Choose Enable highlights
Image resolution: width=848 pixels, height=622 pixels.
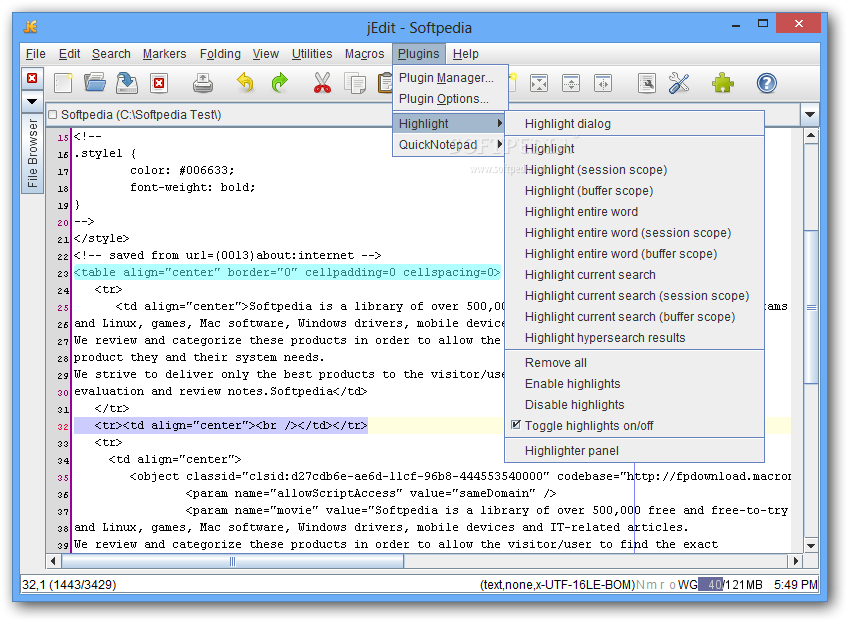coord(634,384)
